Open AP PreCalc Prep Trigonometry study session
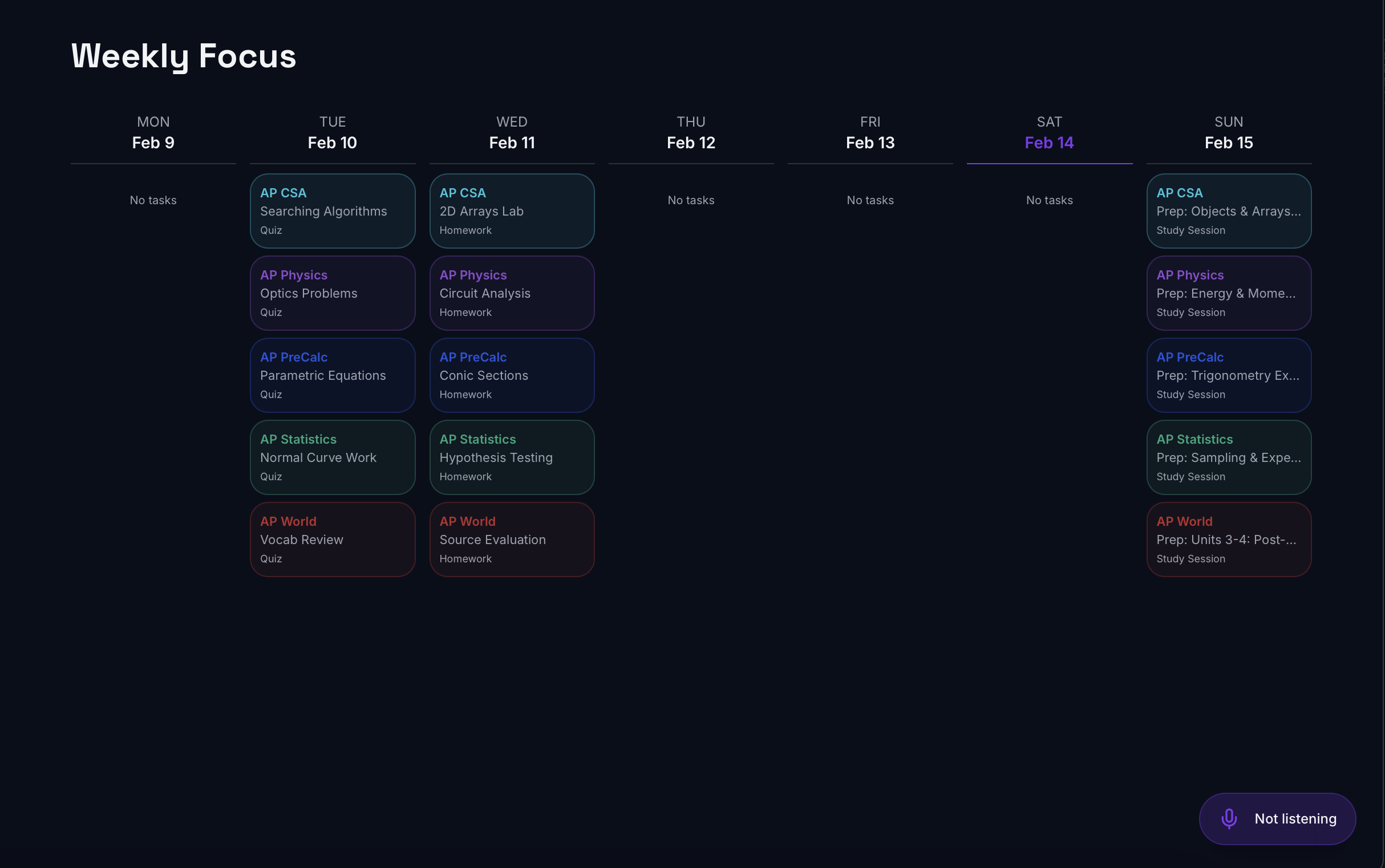 click(x=1229, y=375)
